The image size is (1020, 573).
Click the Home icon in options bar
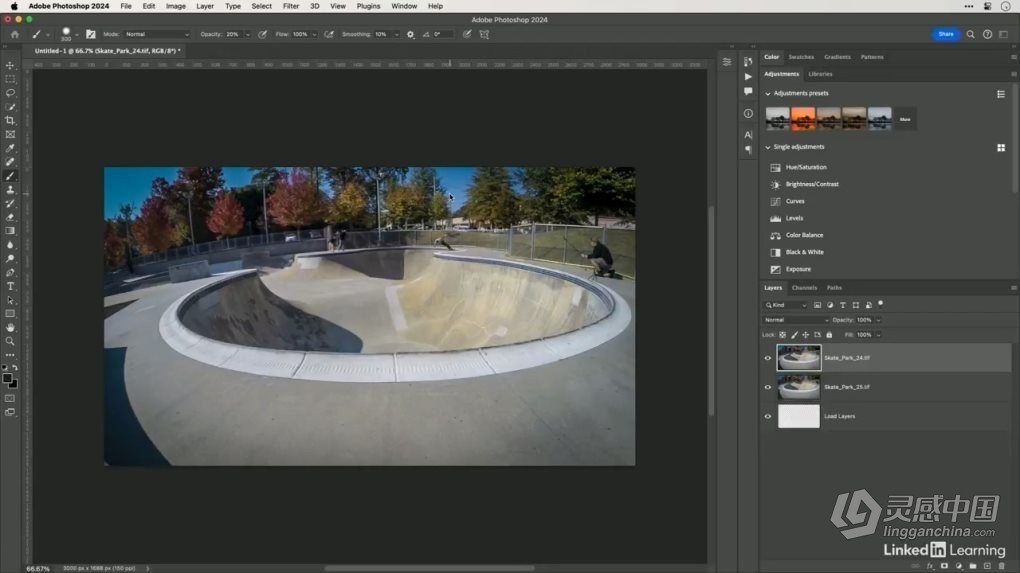click(x=15, y=34)
